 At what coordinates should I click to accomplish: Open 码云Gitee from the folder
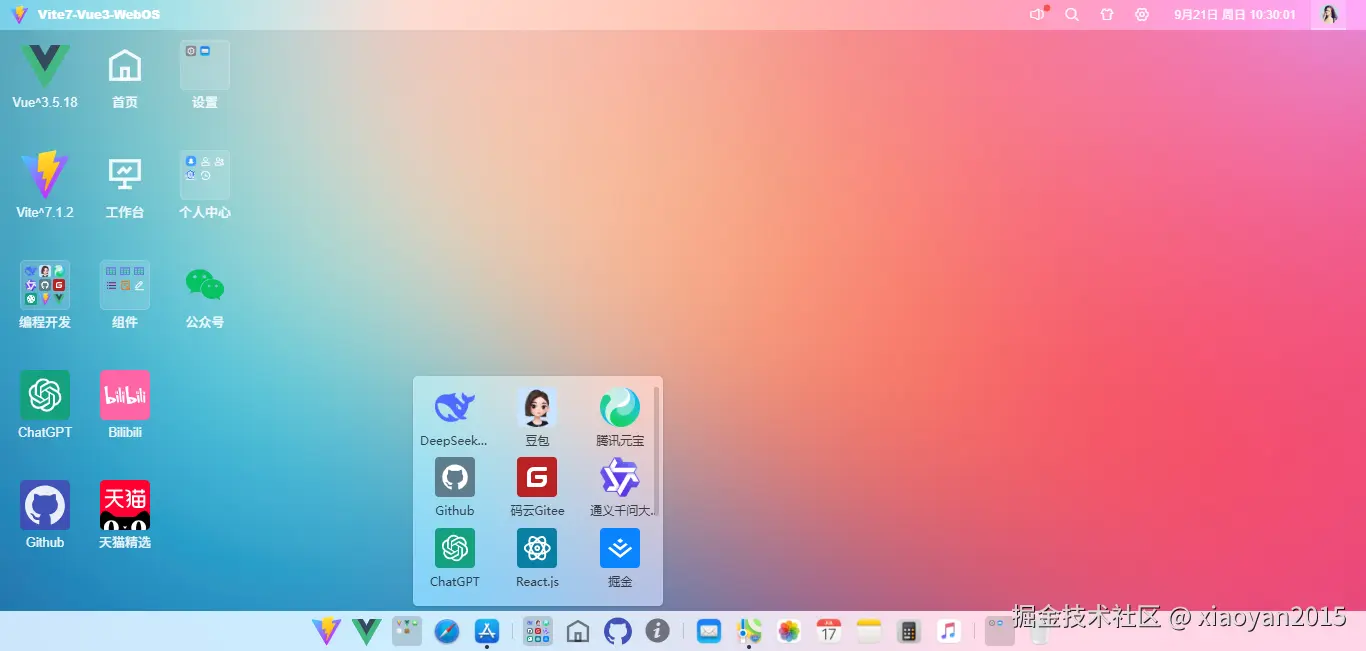tap(536, 478)
